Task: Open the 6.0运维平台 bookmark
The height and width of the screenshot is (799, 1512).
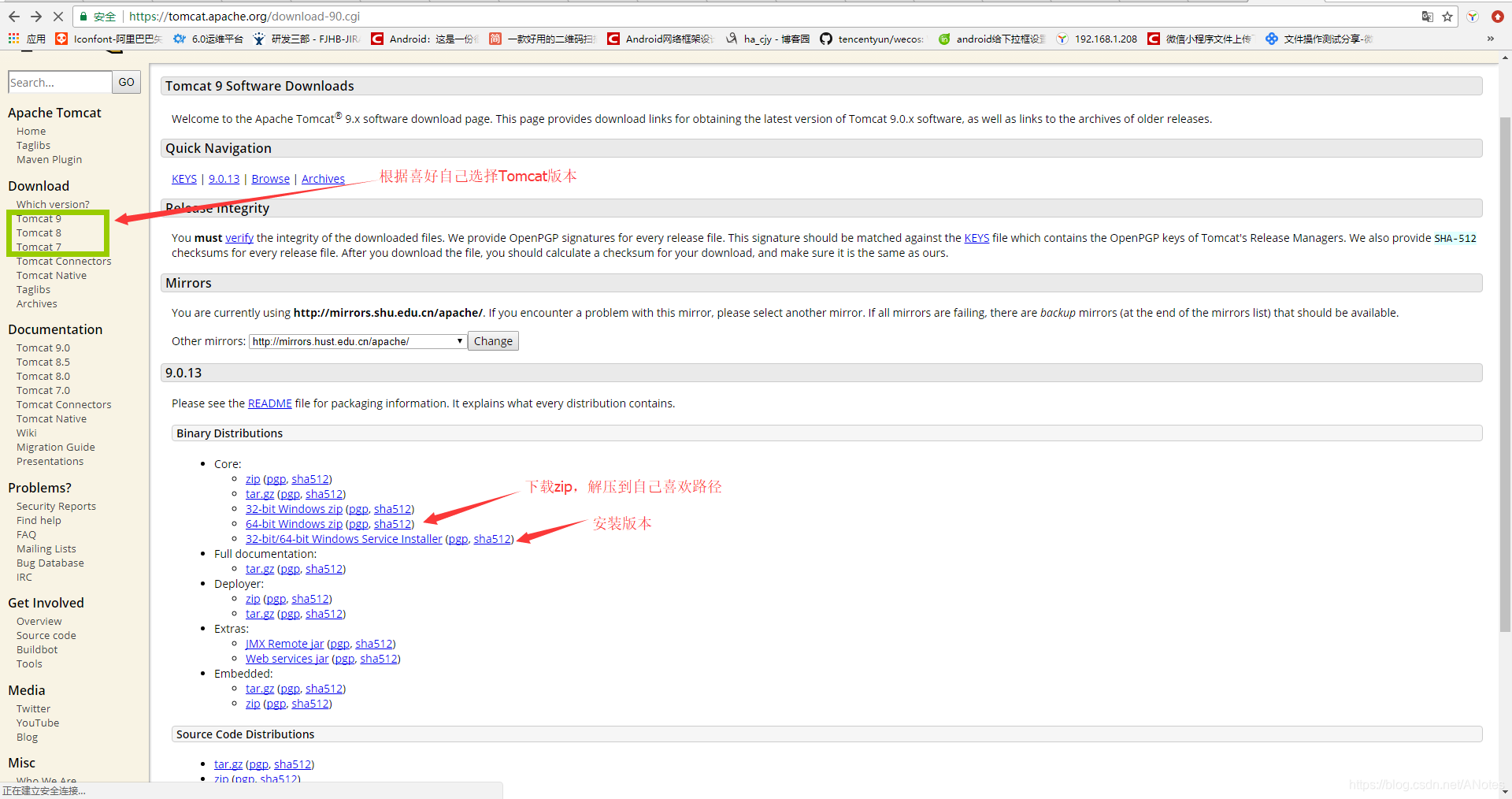Action: [208, 39]
